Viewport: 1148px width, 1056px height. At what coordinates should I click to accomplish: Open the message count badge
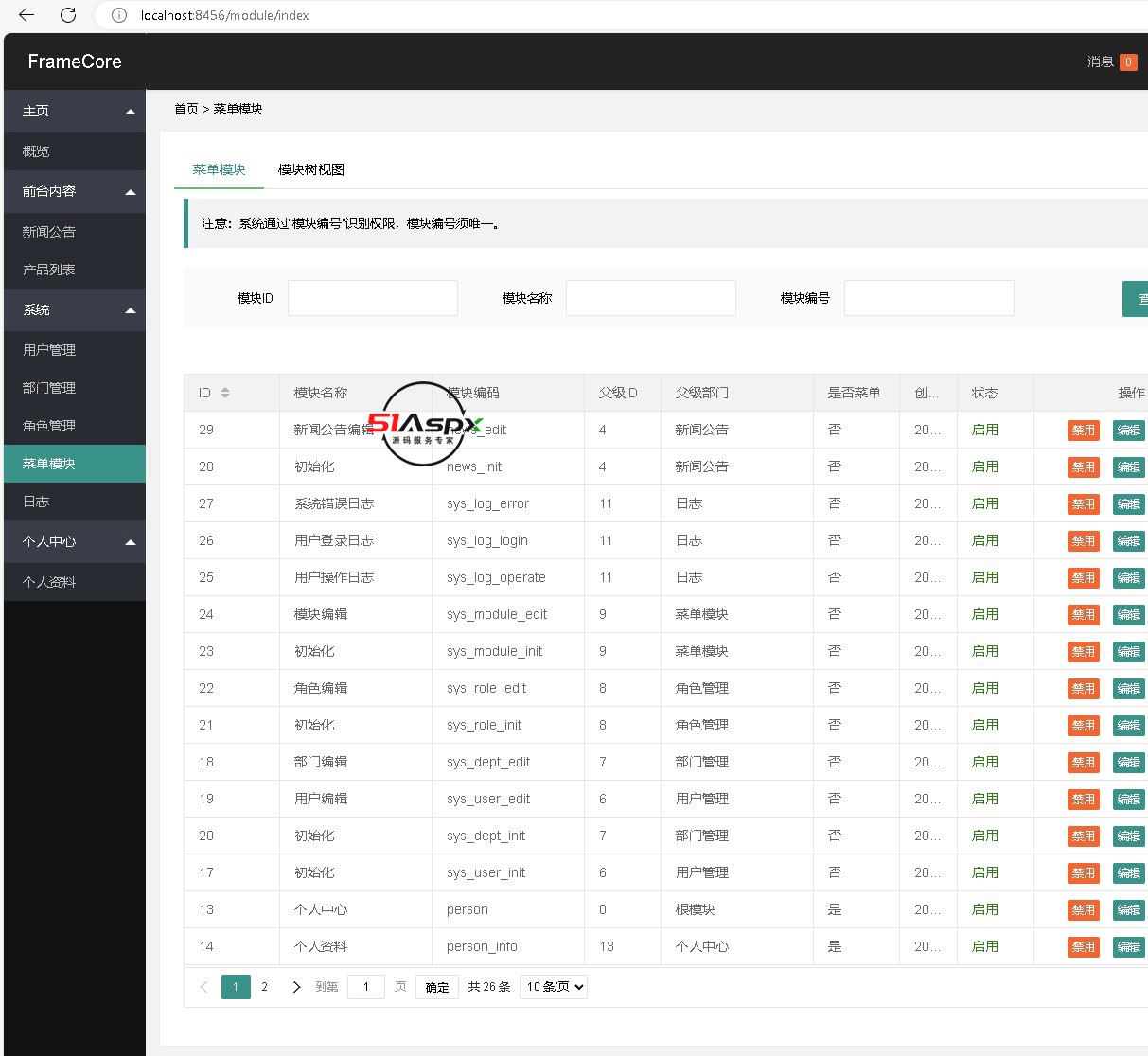click(x=1128, y=62)
